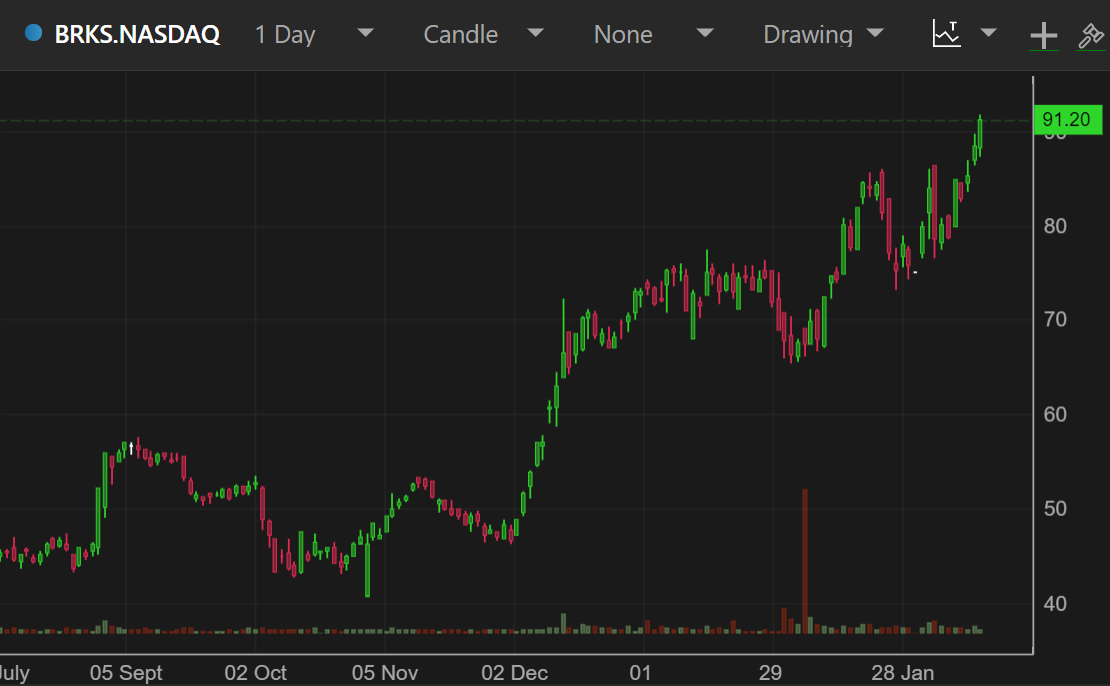Image resolution: width=1110 pixels, height=686 pixels.
Task: Click the small white dash marker near 28 Jan candles
Action: click(914, 271)
